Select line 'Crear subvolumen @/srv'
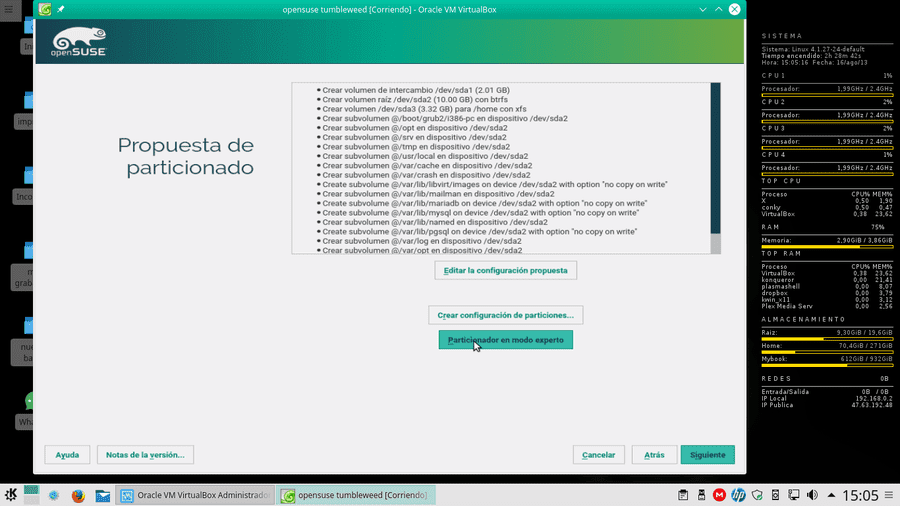Screen dimensions: 900x506 (414, 137)
